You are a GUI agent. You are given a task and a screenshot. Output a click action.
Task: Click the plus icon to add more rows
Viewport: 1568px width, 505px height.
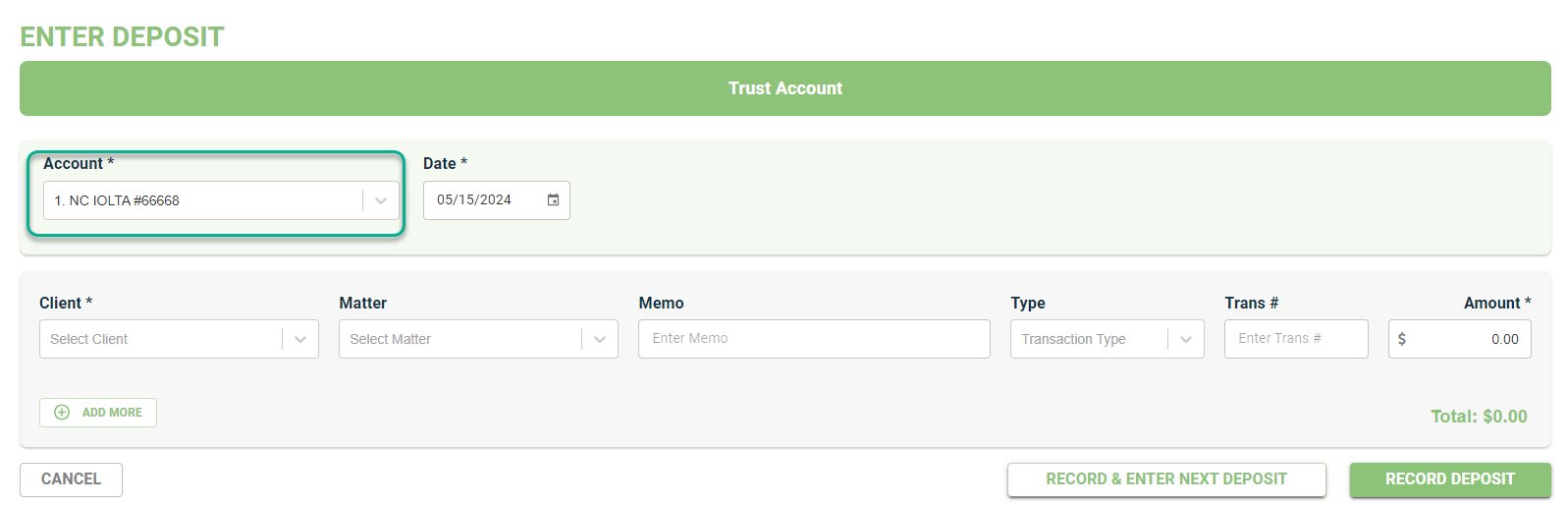point(62,413)
